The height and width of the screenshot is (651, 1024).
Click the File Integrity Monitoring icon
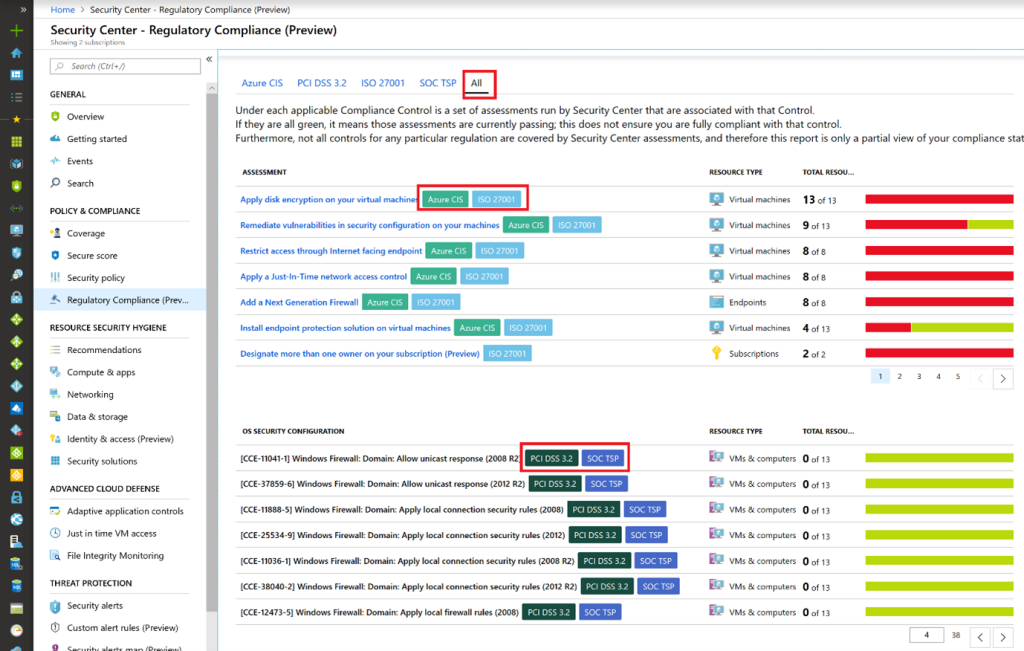click(56, 556)
